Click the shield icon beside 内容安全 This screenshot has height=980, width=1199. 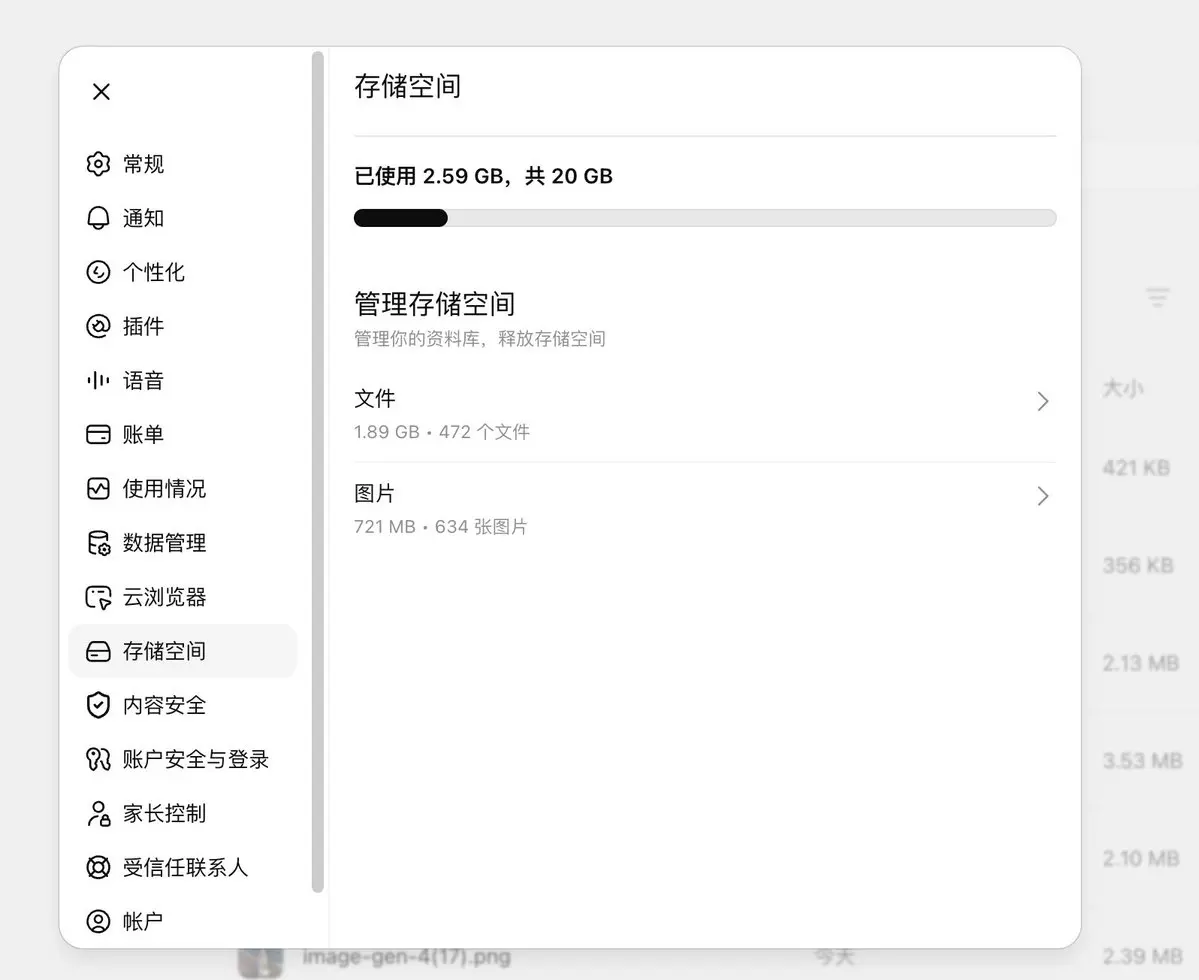[98, 705]
